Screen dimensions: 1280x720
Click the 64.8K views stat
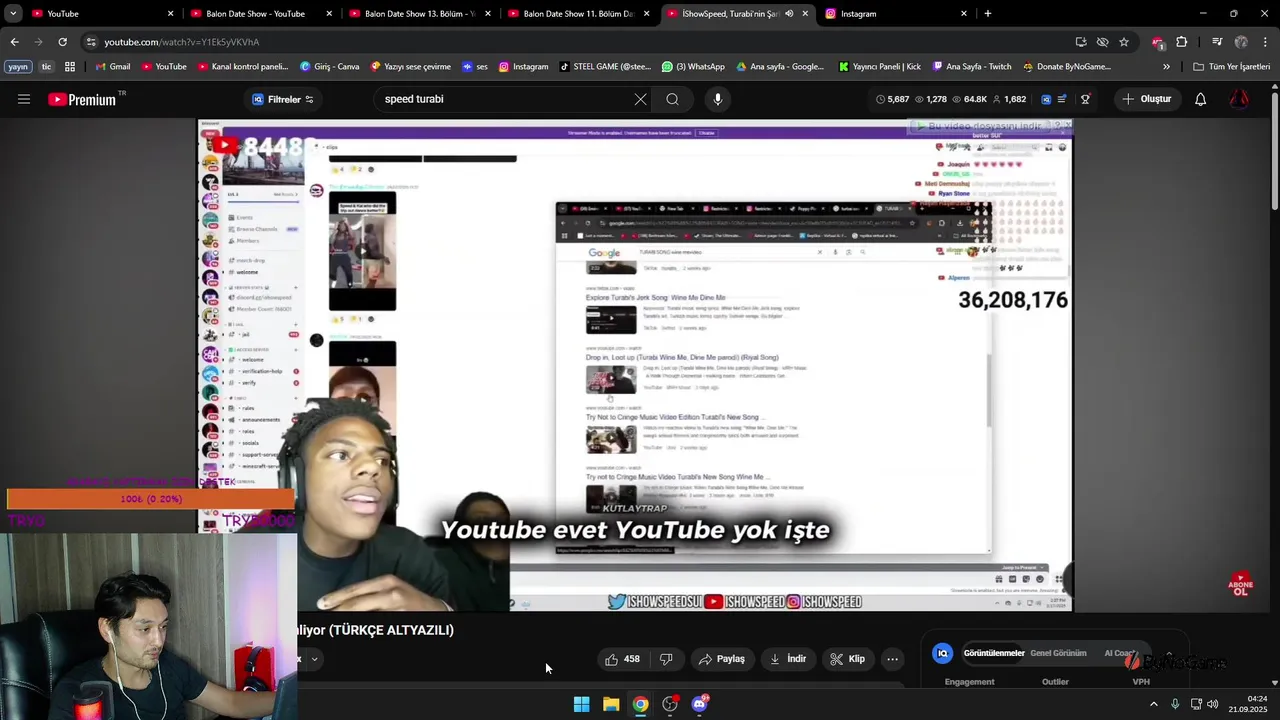[969, 99]
